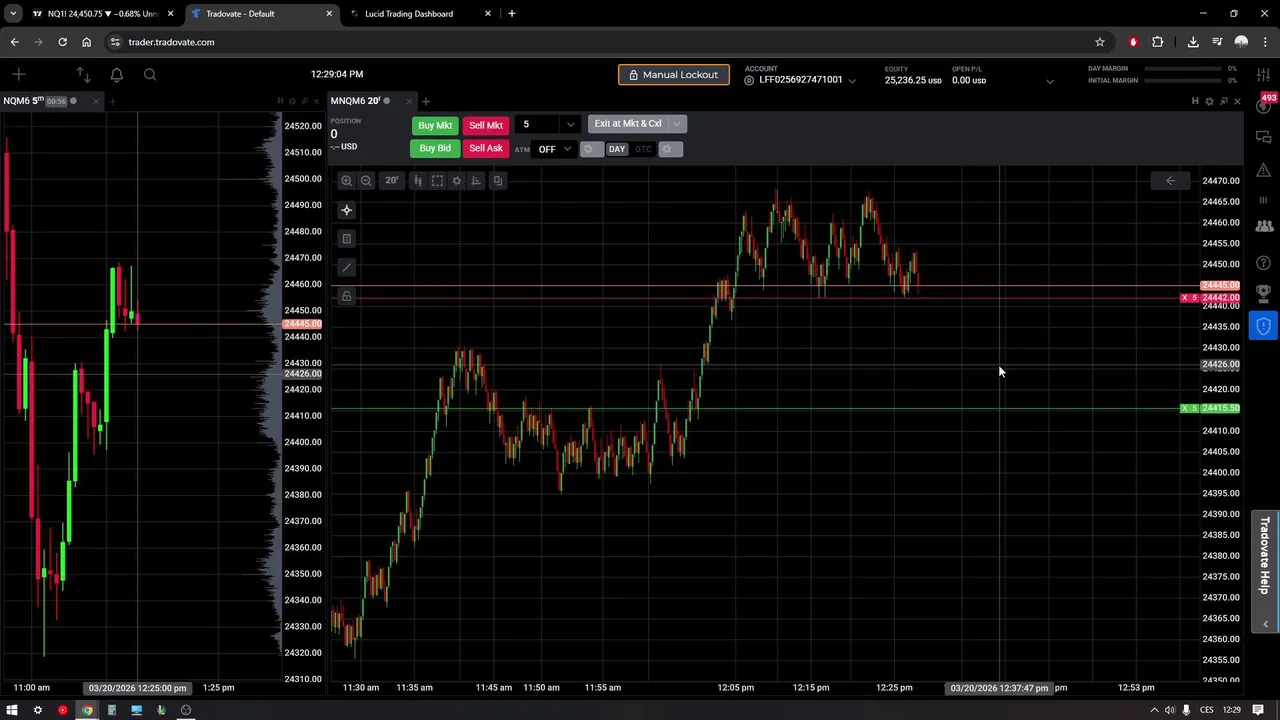Open the data box tool on chart

click(x=346, y=238)
